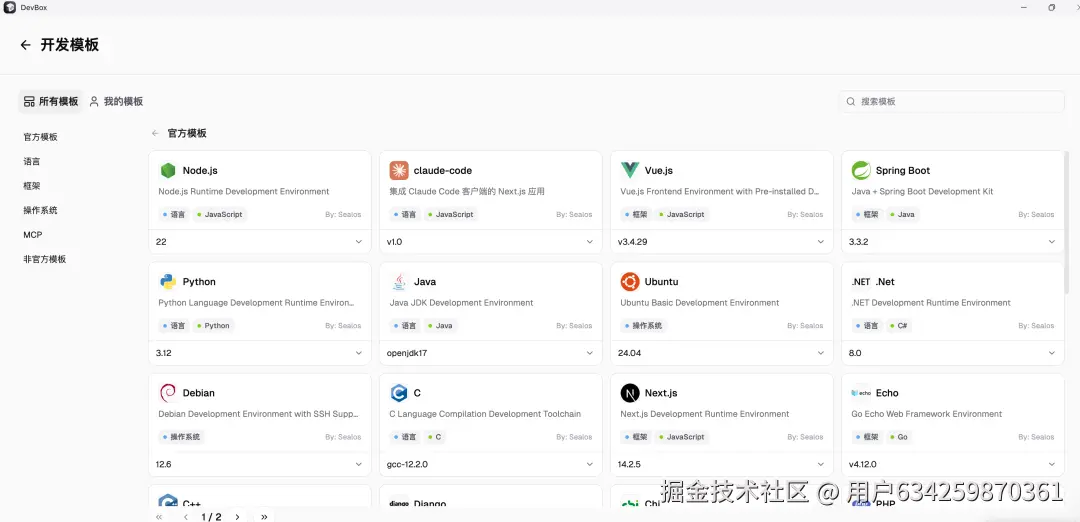The height and width of the screenshot is (522, 1080).
Task: Open the claude-code version v1.0 dropdown
Action: click(x=491, y=242)
